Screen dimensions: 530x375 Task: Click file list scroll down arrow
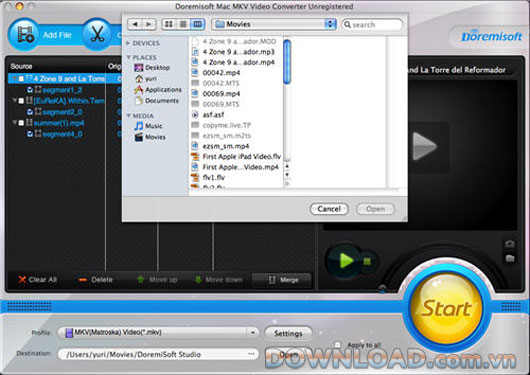coord(287,174)
